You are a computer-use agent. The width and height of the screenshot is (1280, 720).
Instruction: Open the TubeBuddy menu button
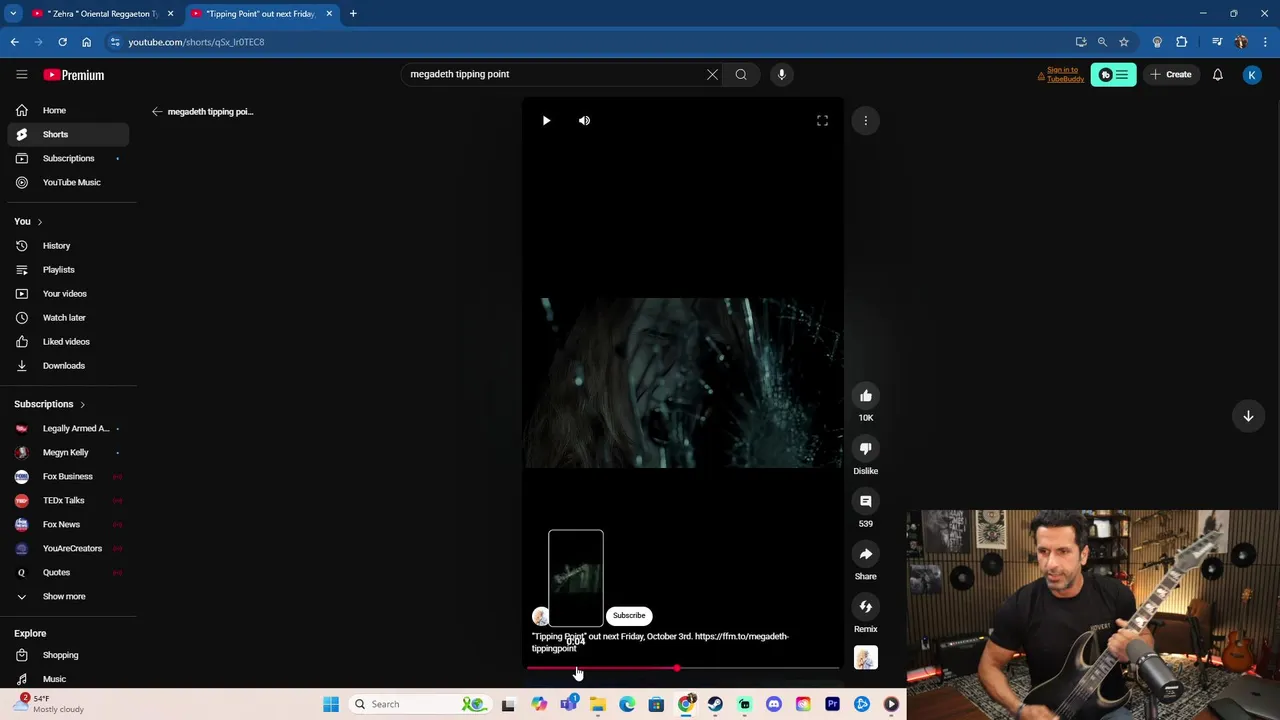pos(1113,75)
